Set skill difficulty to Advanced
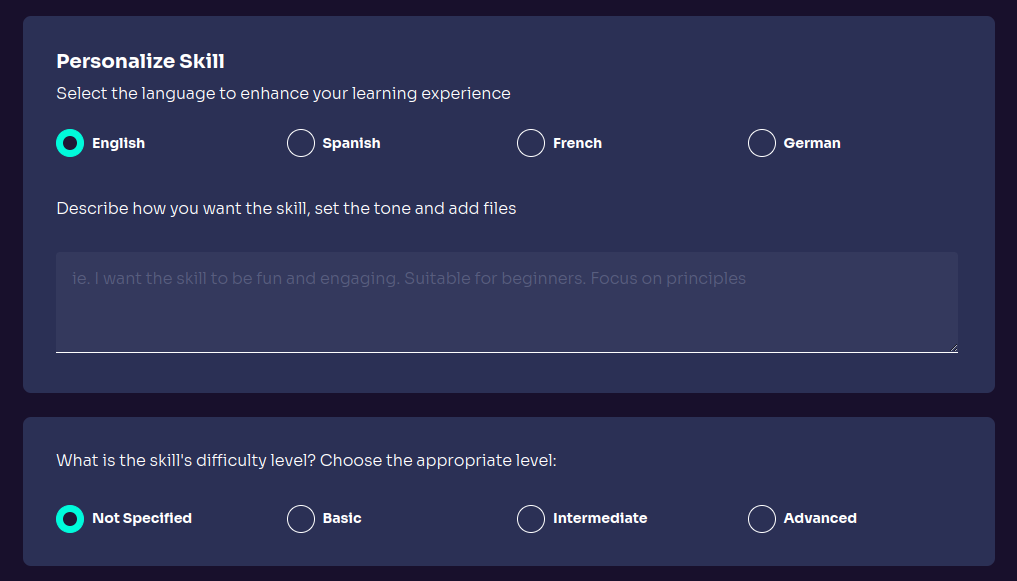 pos(762,518)
